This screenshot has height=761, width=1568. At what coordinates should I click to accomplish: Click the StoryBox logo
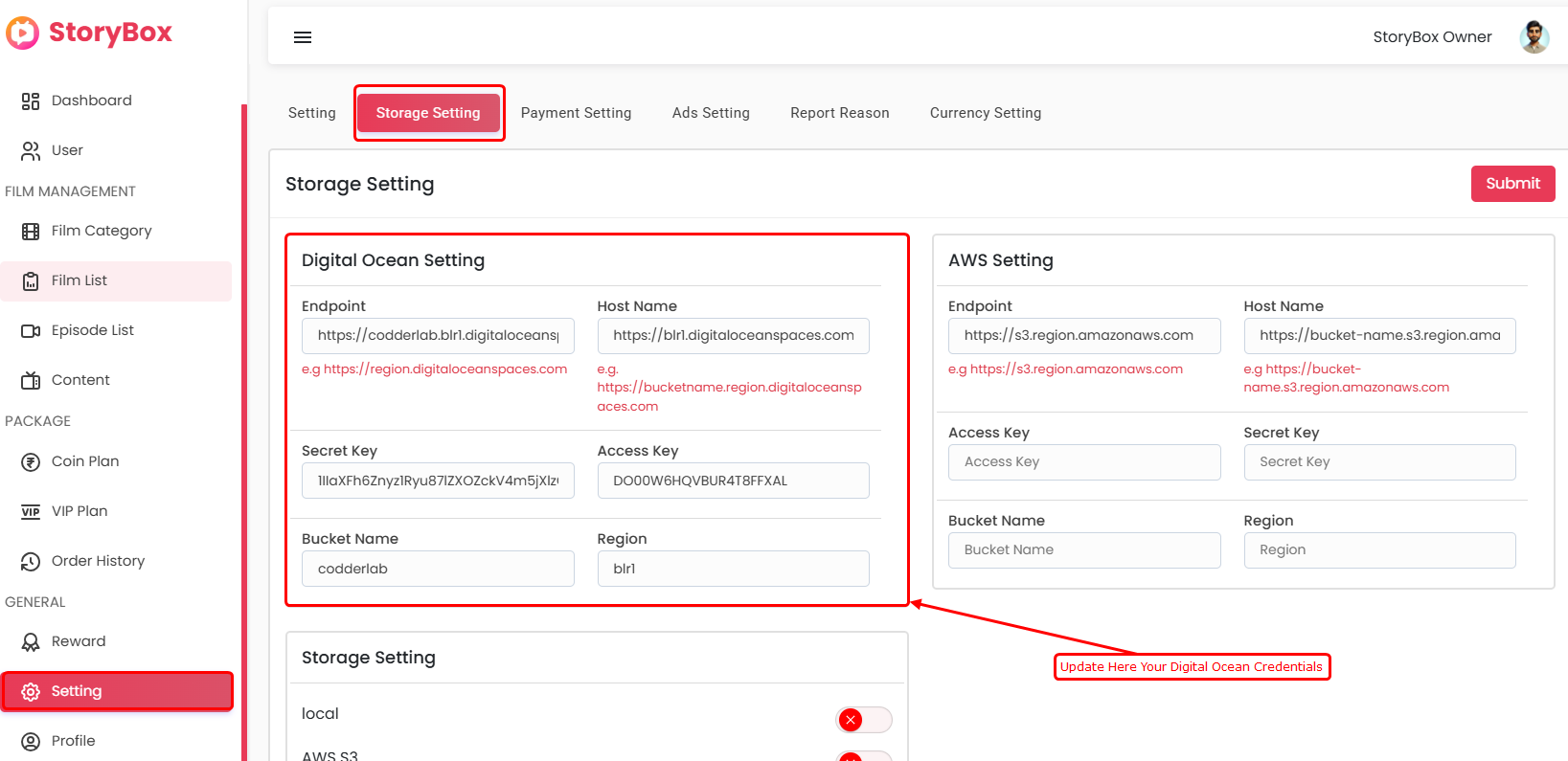coord(89,33)
